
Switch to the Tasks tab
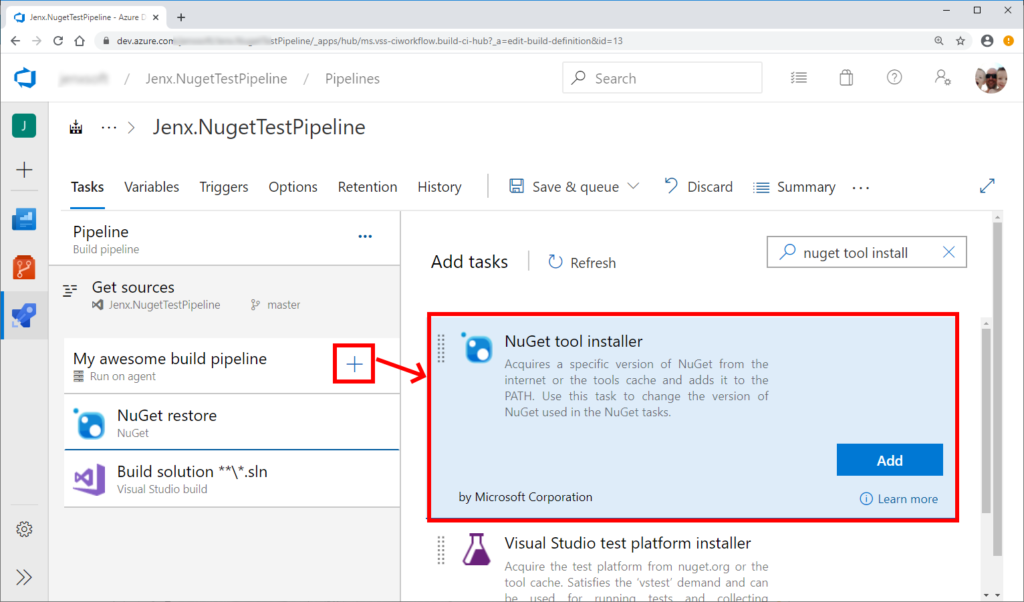tap(88, 187)
